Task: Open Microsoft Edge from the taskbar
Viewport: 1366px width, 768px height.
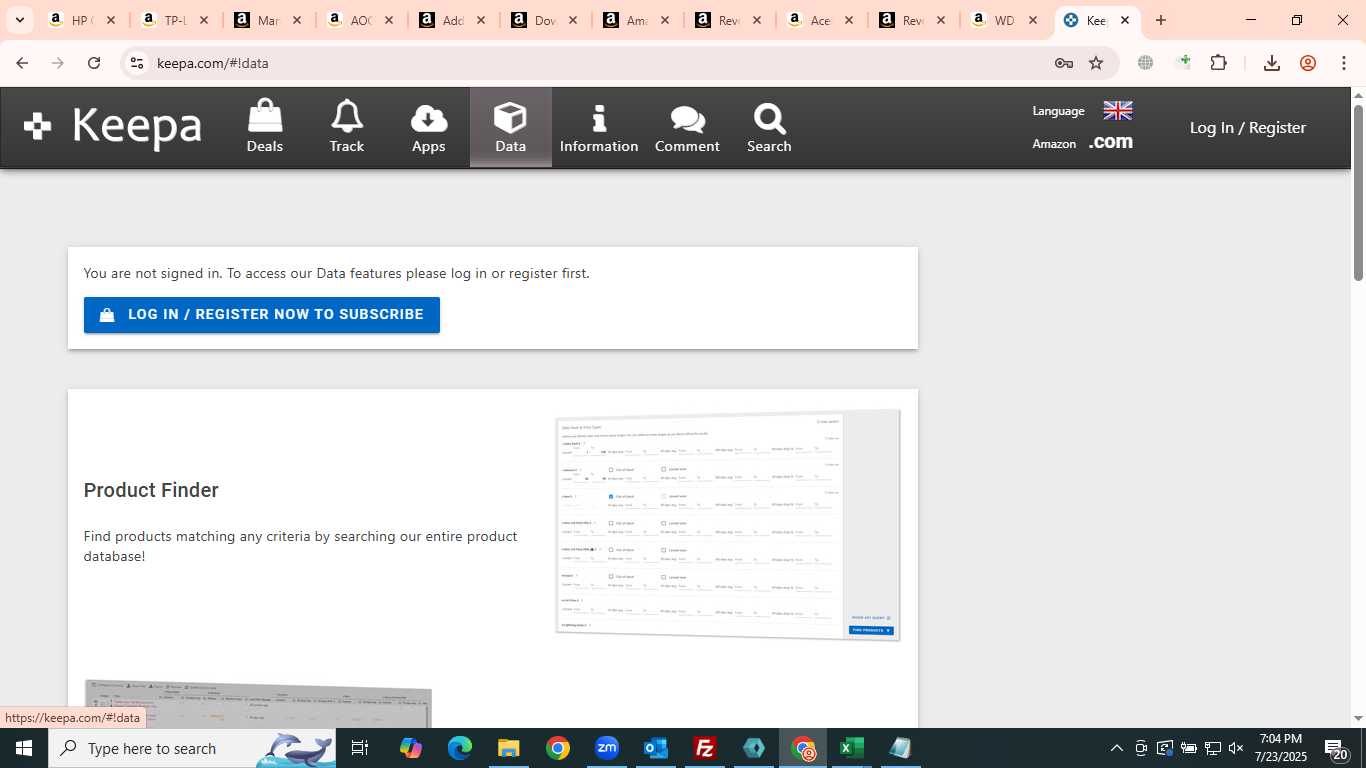Action: coord(460,748)
